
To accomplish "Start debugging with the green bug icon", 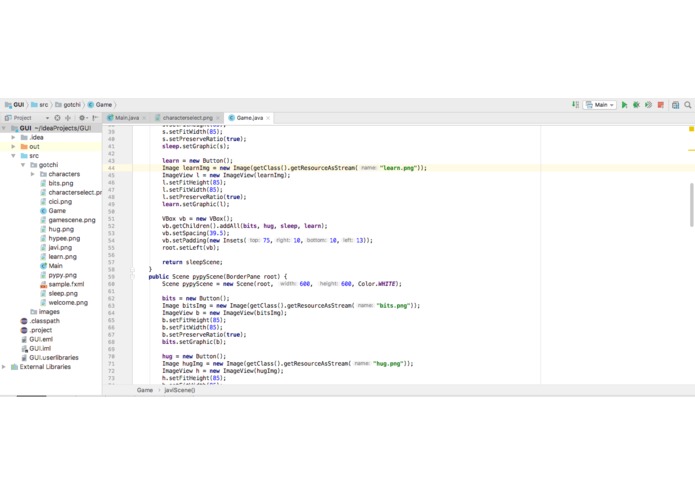I will [x=636, y=105].
